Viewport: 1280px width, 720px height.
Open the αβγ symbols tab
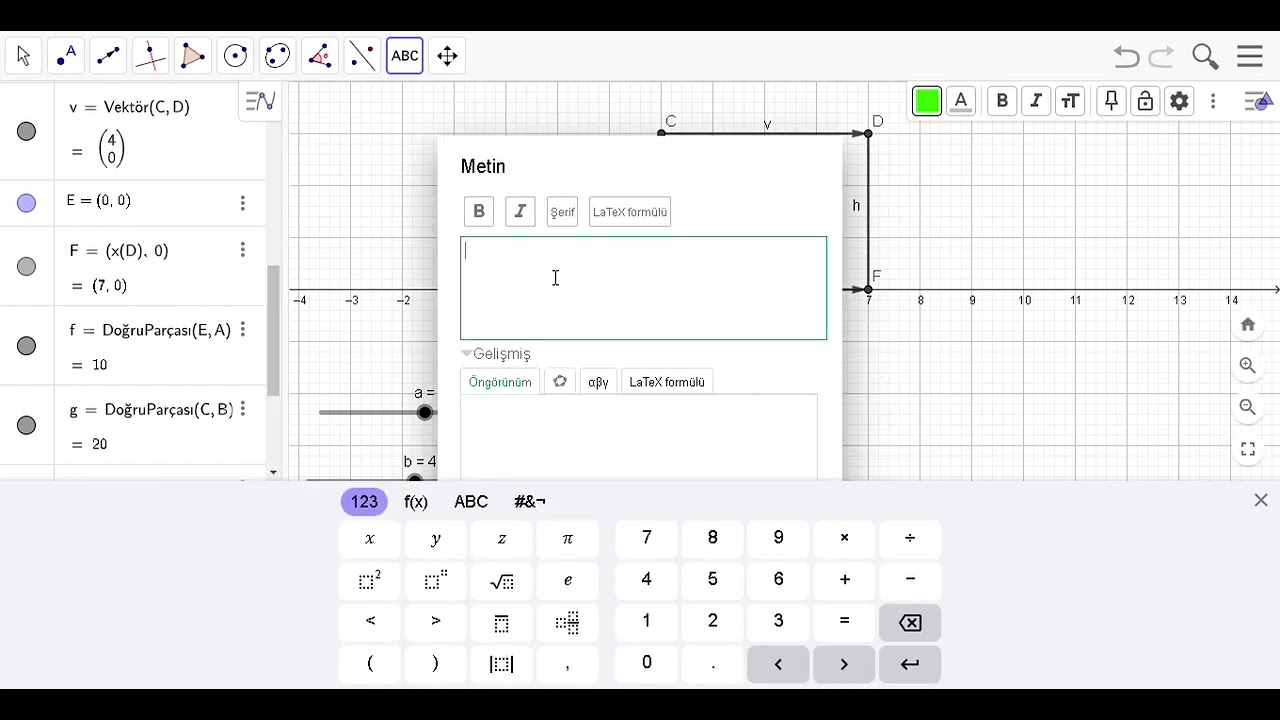point(598,382)
